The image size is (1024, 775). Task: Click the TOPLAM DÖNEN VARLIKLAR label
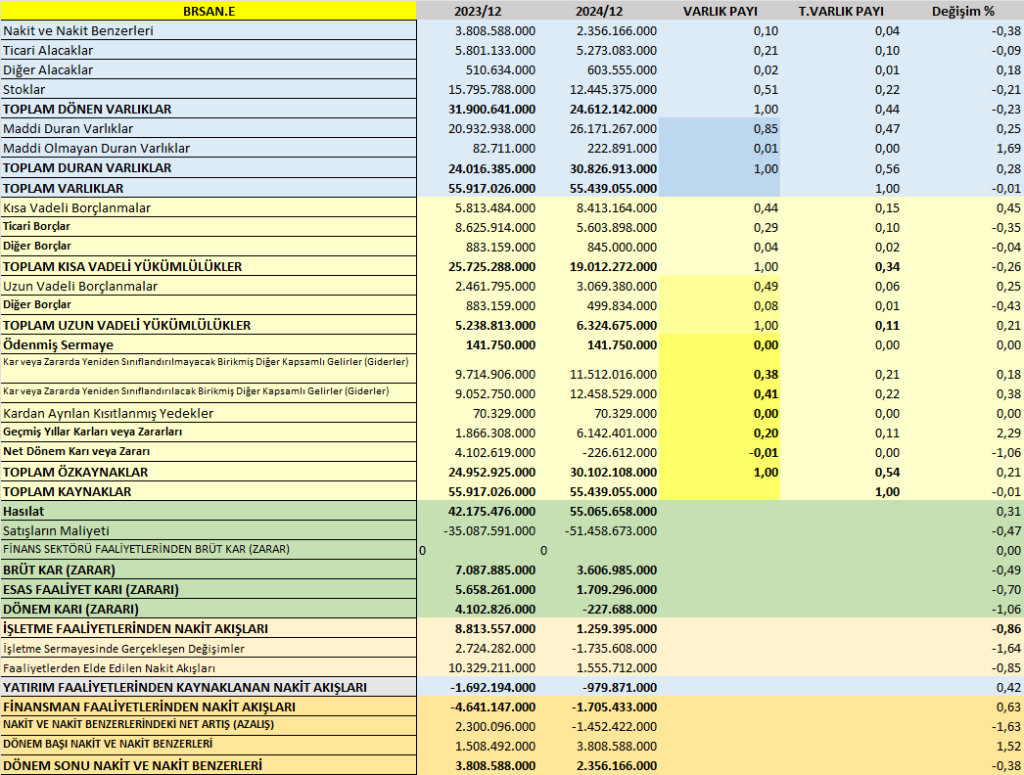coord(208,109)
